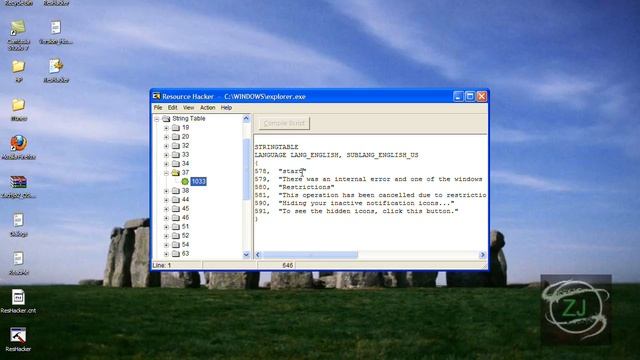Open the Mozilla Firefox desktop shortcut

point(18,144)
